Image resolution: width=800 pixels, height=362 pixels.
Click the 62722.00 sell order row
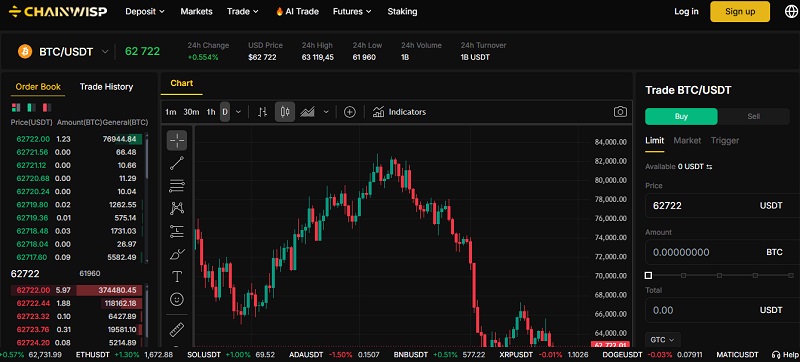pos(77,290)
